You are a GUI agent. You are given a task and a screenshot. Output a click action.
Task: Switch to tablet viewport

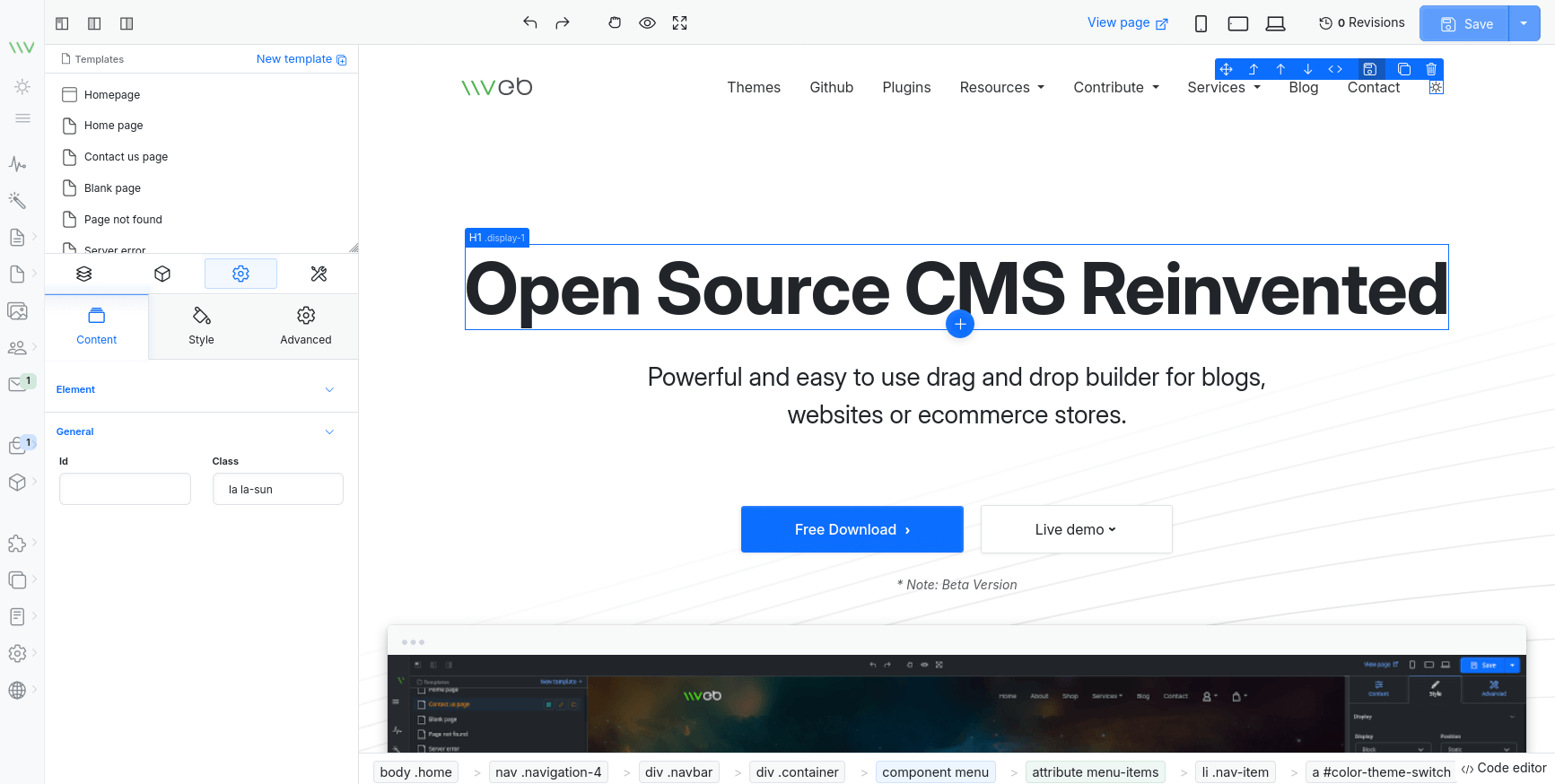(1238, 23)
